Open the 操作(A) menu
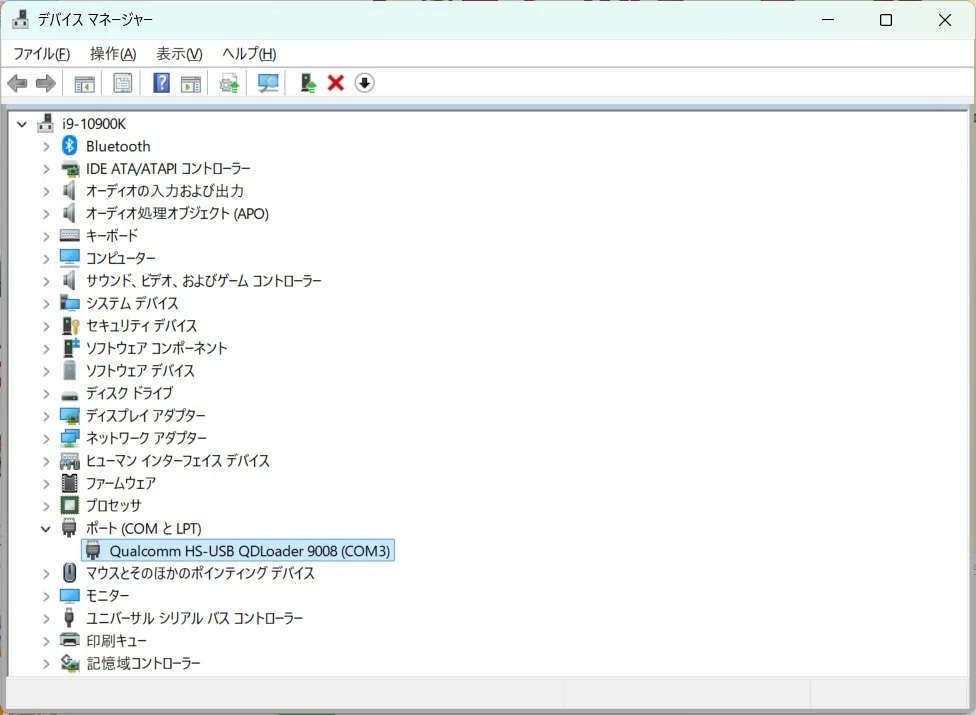The image size is (976, 715). (113, 54)
